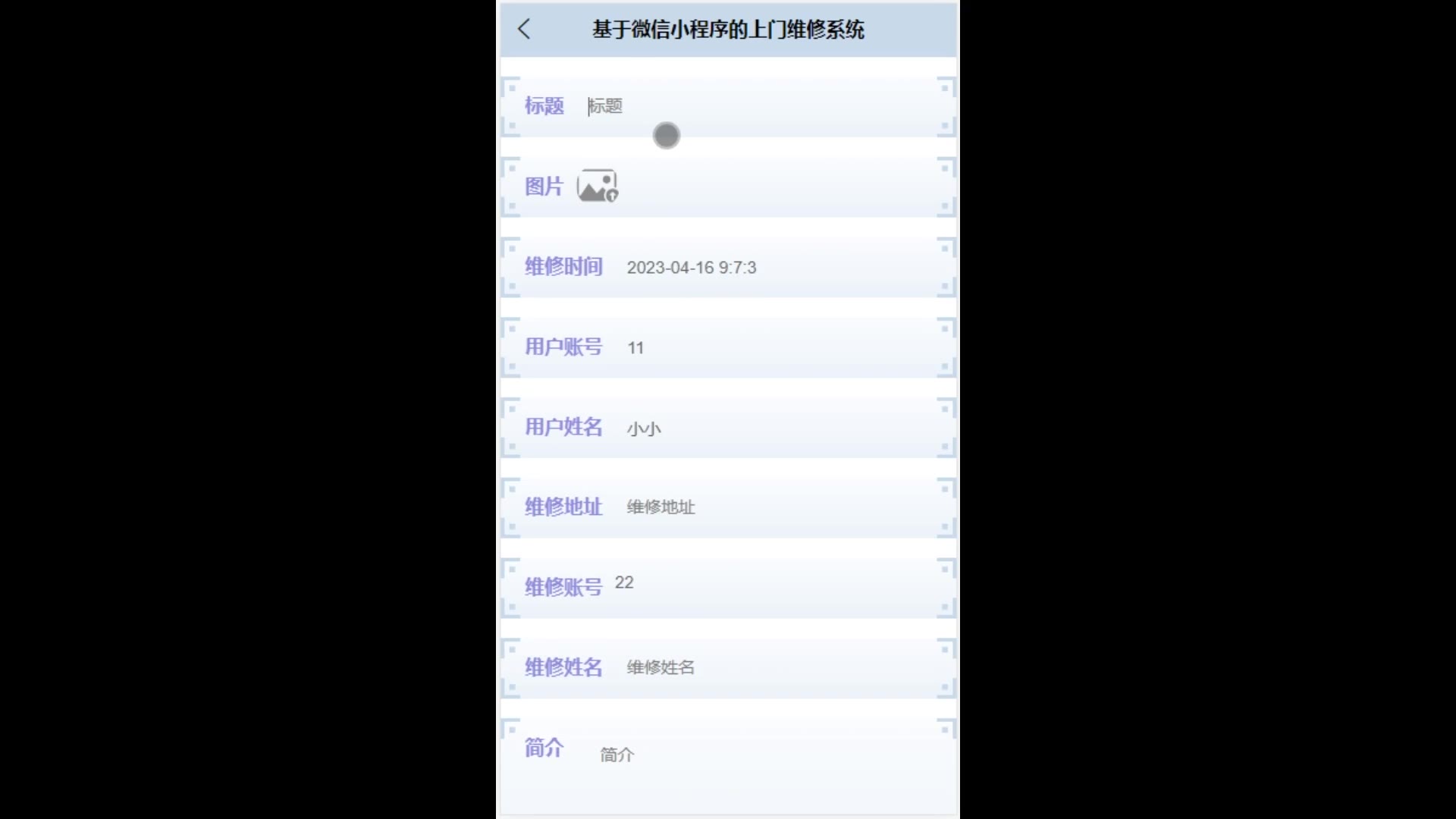Go back using the header arrow

click(524, 30)
